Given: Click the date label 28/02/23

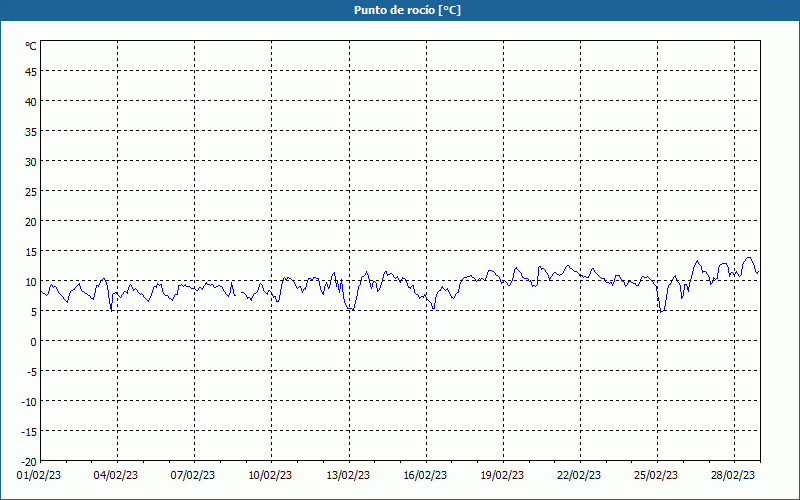Looking at the screenshot, I should tap(733, 476).
